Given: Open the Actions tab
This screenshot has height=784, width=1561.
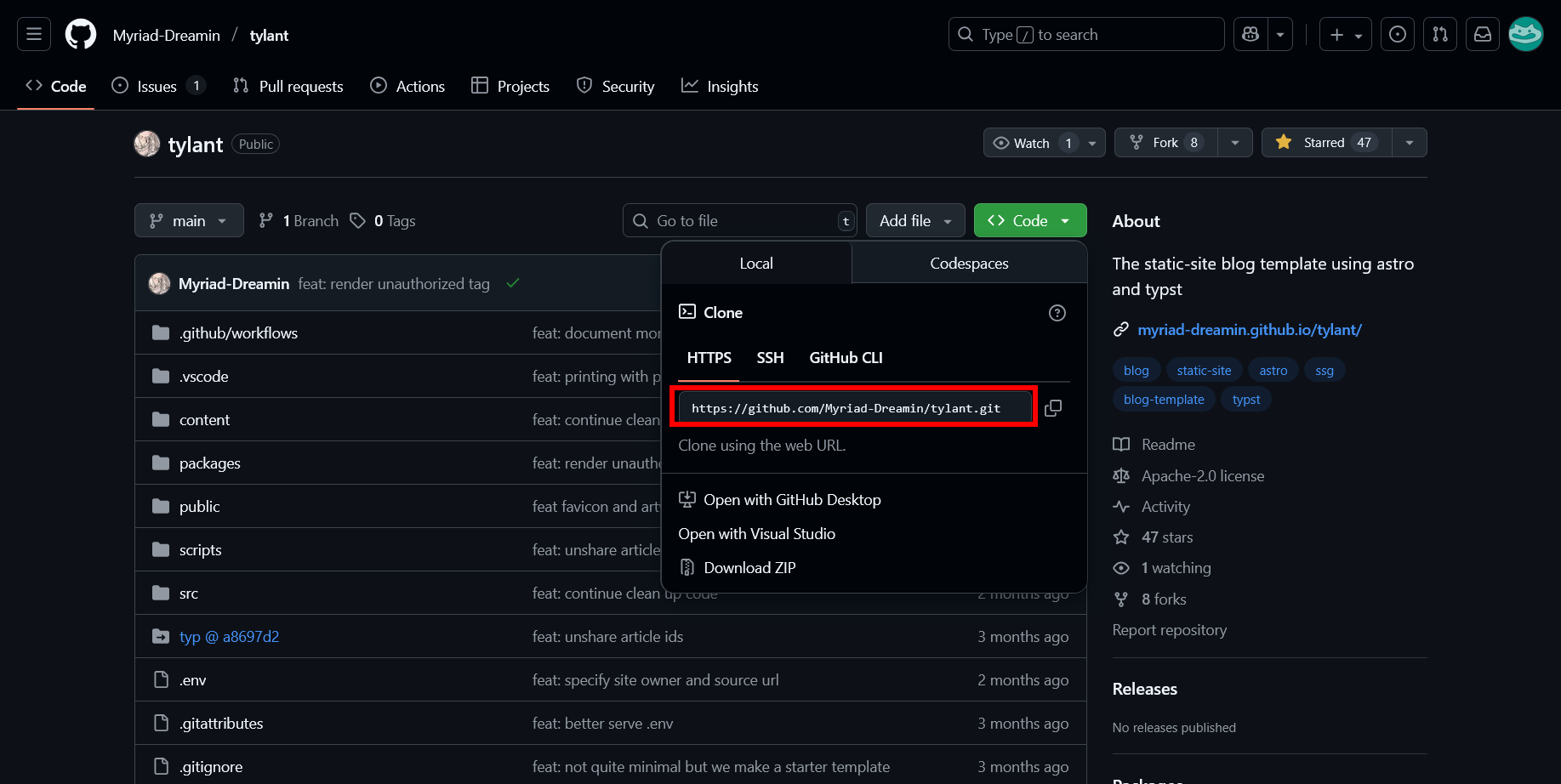Looking at the screenshot, I should click(x=407, y=86).
